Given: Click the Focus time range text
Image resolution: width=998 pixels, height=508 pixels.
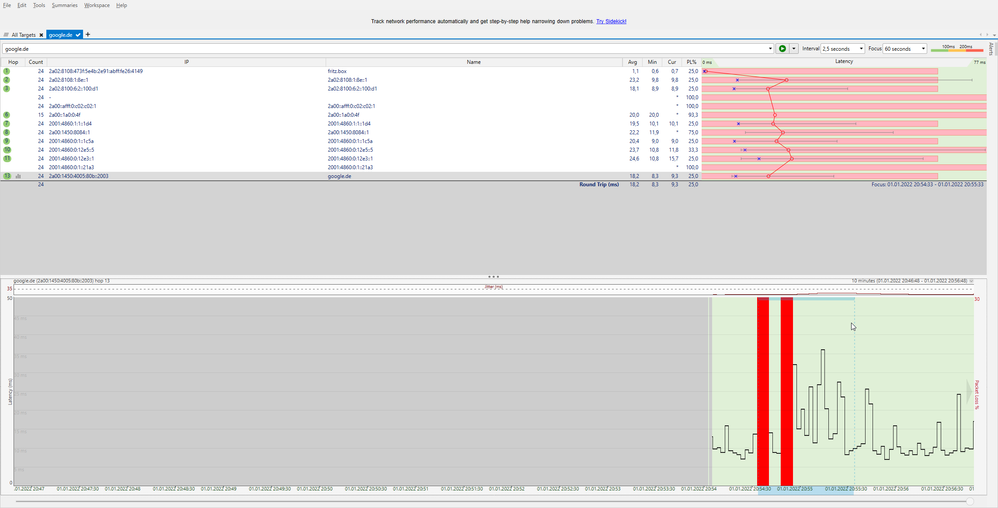Looking at the screenshot, I should (x=928, y=184).
